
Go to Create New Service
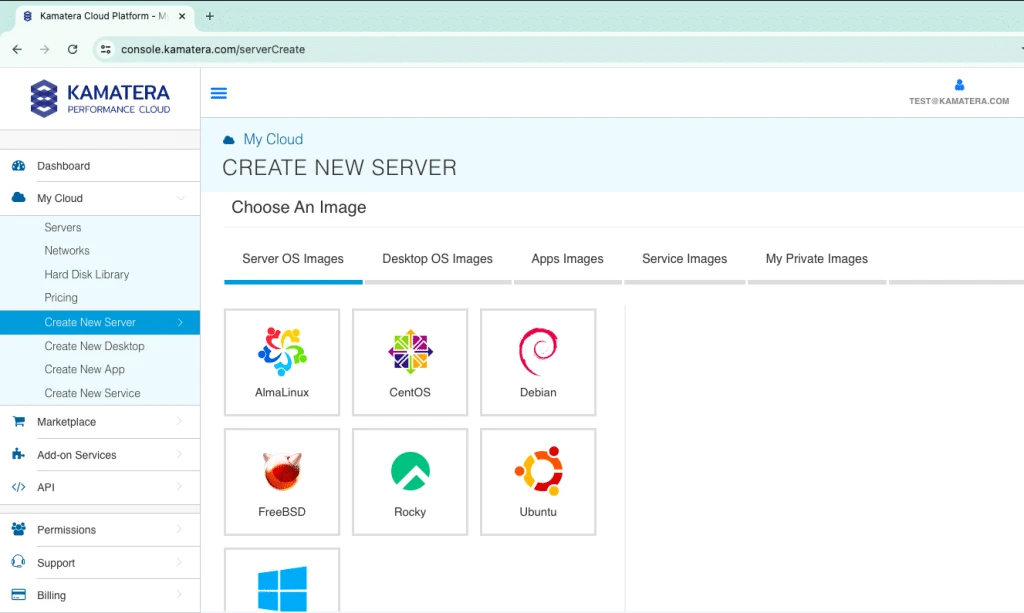pos(92,393)
